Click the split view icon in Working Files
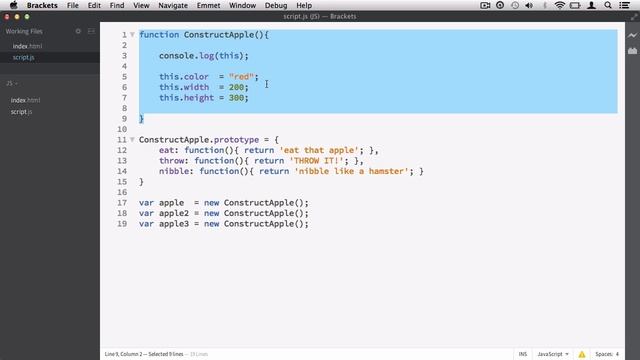This screenshot has width=640, height=360. tap(91, 31)
